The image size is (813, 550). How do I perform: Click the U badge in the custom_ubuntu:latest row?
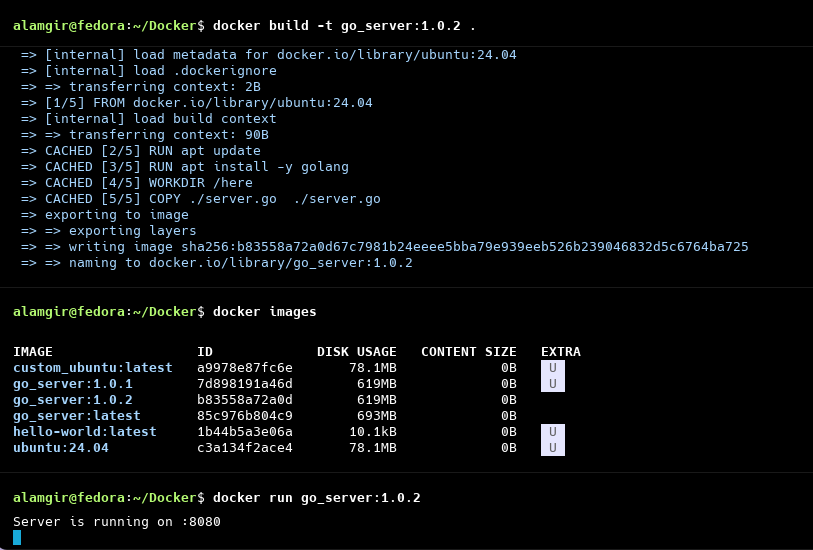(x=552, y=368)
